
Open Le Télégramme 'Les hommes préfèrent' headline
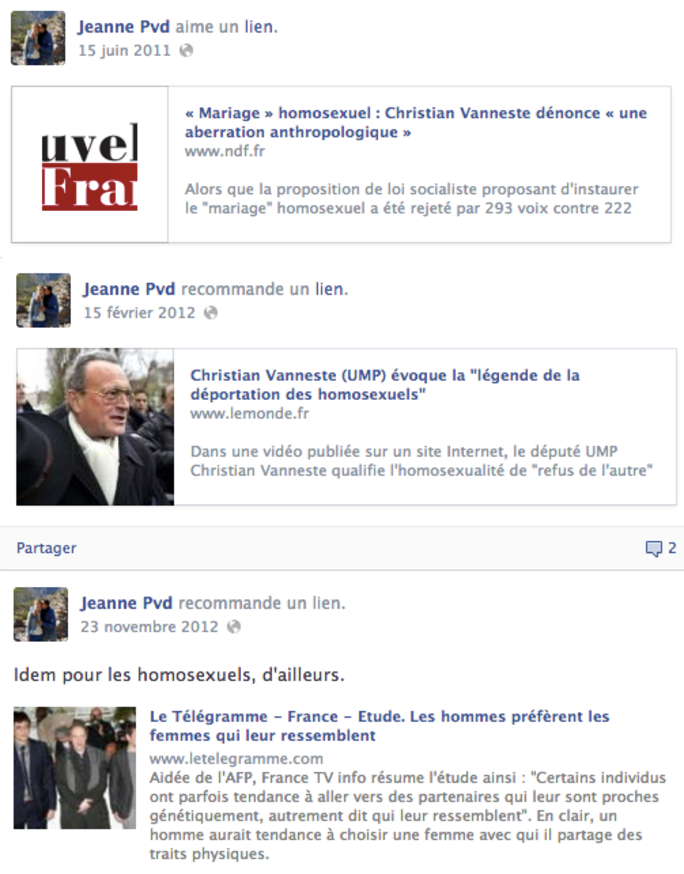380,726
